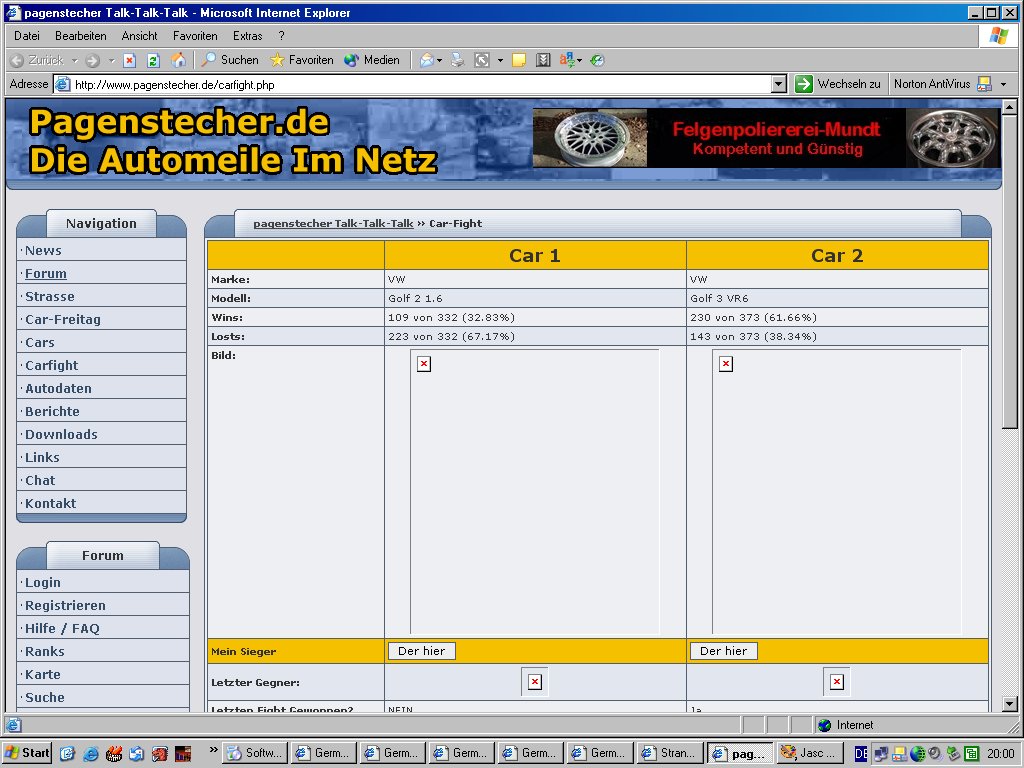1024x768 pixels.
Task: Click Car 1's Letzter Gegner broken image
Action: (535, 682)
